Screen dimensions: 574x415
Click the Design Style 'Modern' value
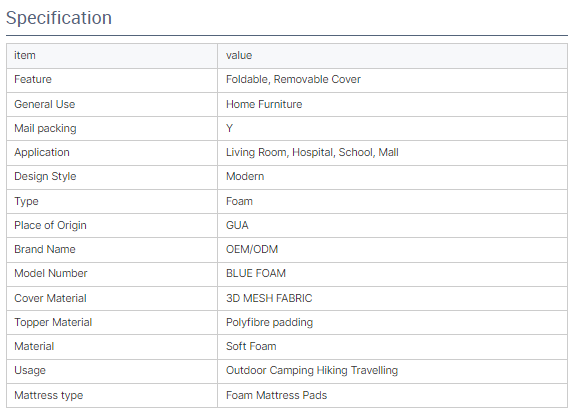click(245, 176)
